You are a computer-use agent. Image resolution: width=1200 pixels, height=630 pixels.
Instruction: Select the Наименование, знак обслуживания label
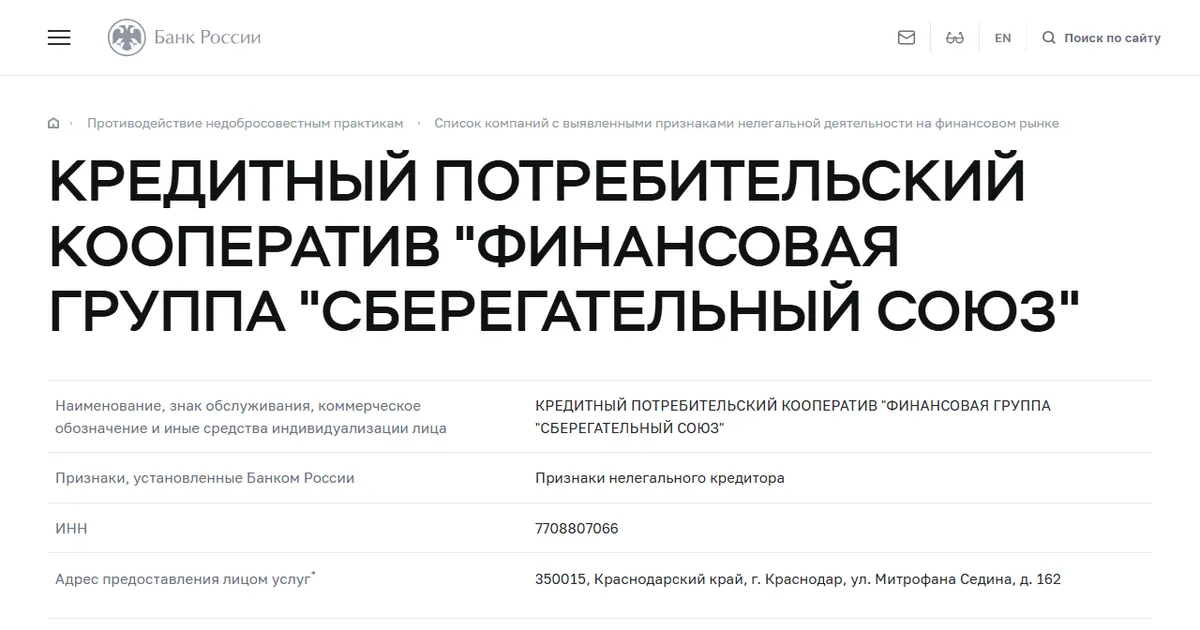[x=251, y=417]
